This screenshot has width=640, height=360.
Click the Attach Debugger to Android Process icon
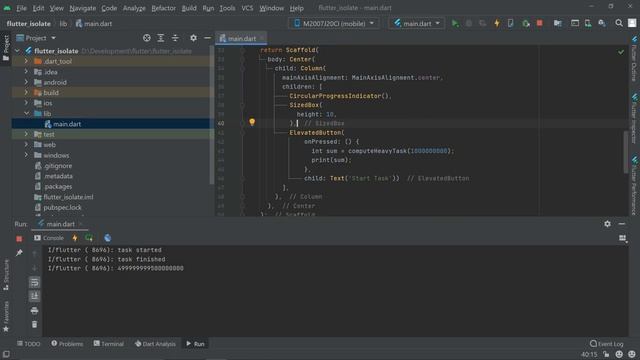(526, 23)
